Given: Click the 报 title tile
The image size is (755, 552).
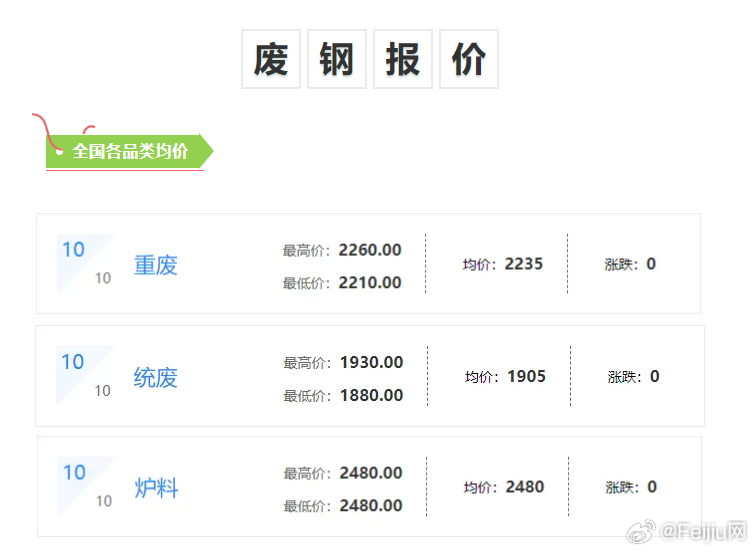Looking at the screenshot, I should [x=403, y=59].
